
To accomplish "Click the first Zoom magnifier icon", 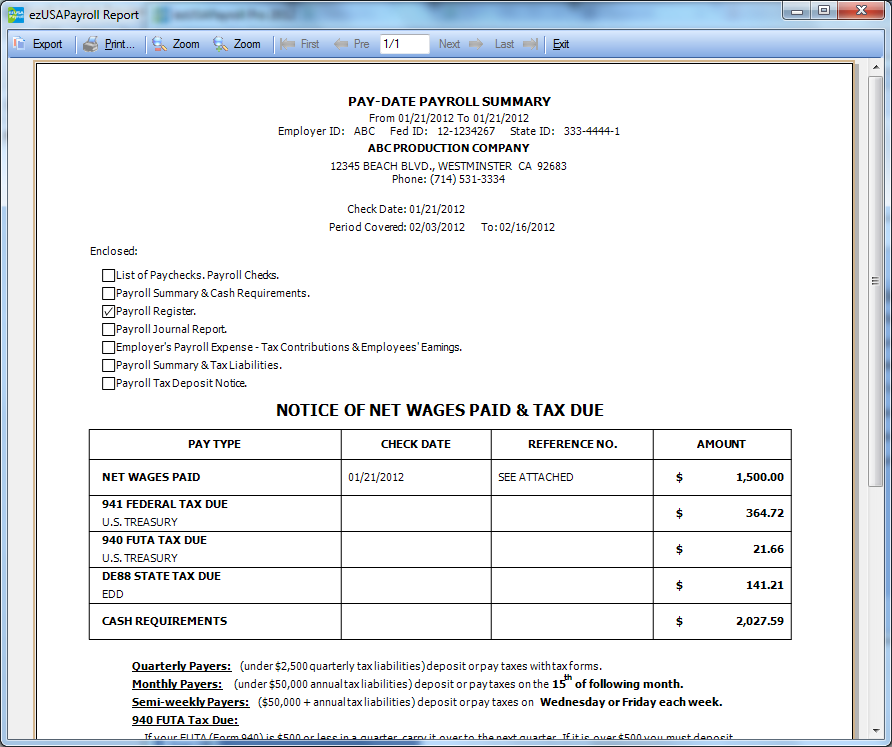I will (x=160, y=44).
